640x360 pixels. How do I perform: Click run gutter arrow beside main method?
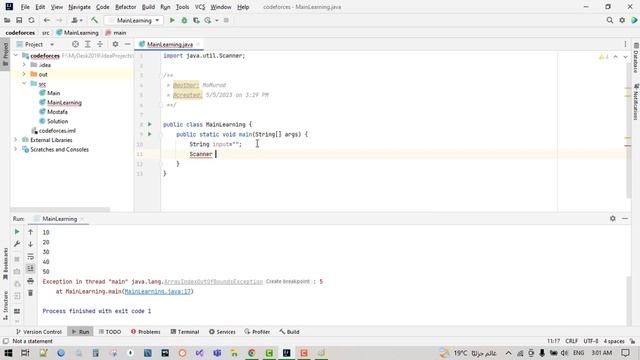[150, 134]
